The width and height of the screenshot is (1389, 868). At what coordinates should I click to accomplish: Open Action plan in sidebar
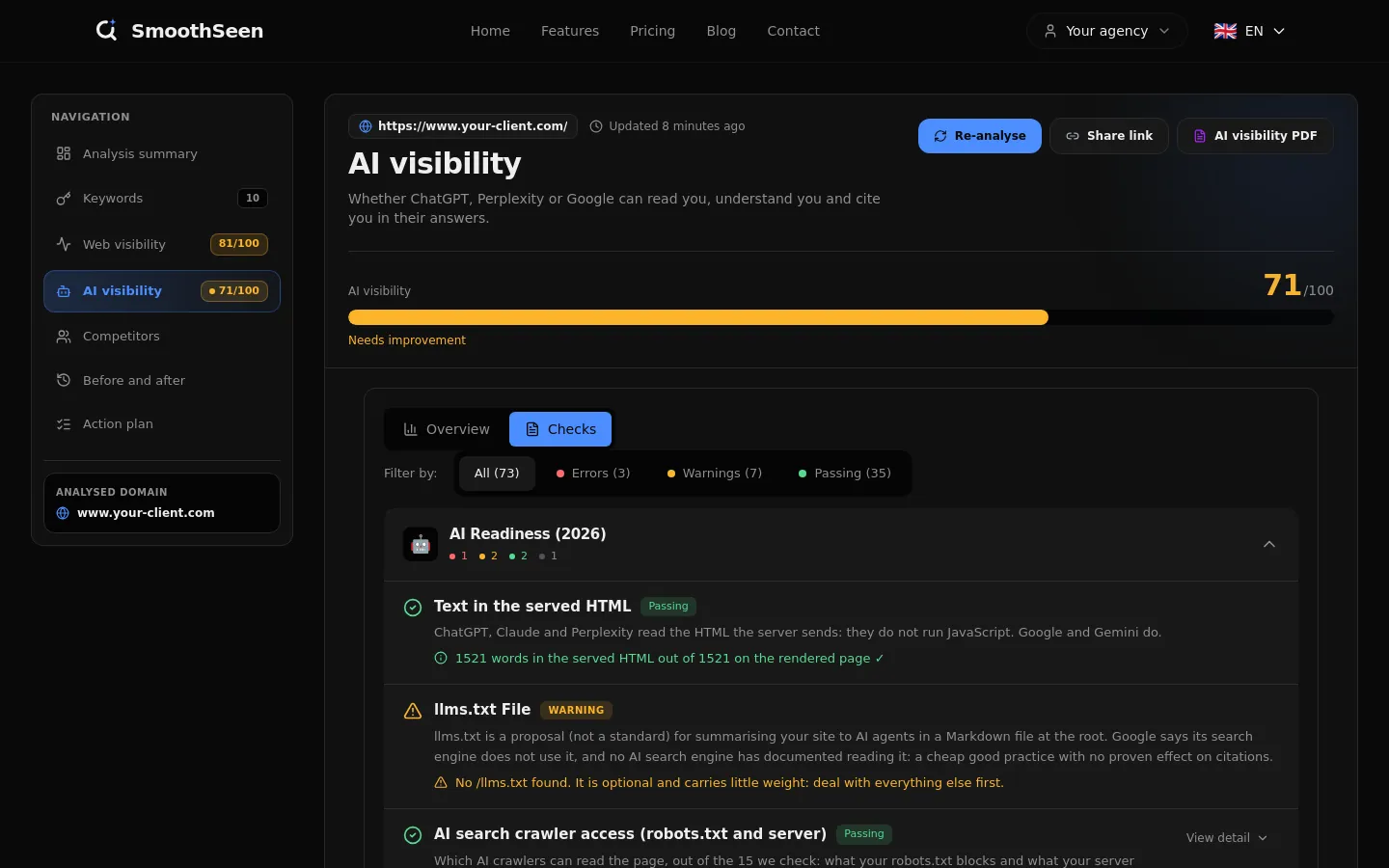162,424
